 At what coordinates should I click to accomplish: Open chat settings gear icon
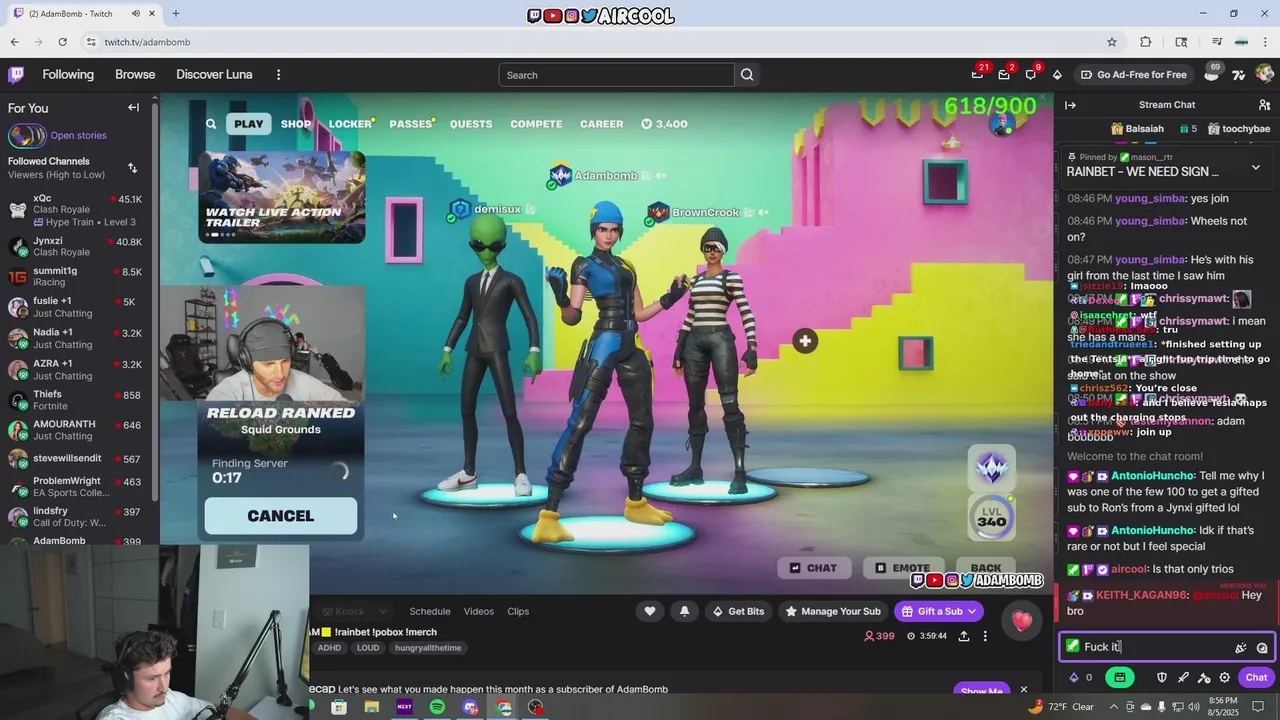coord(1225,677)
